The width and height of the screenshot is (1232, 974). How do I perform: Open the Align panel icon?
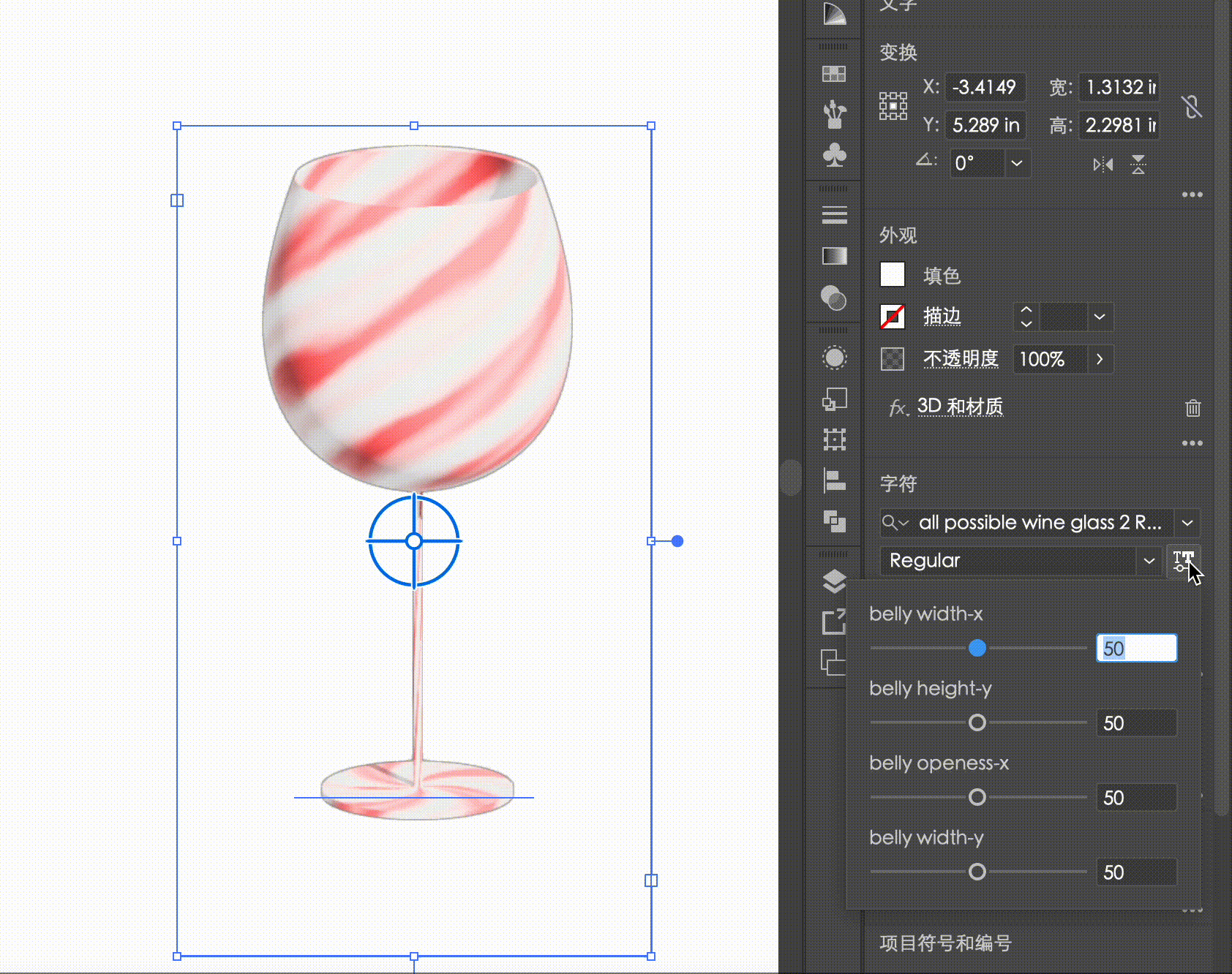(834, 480)
